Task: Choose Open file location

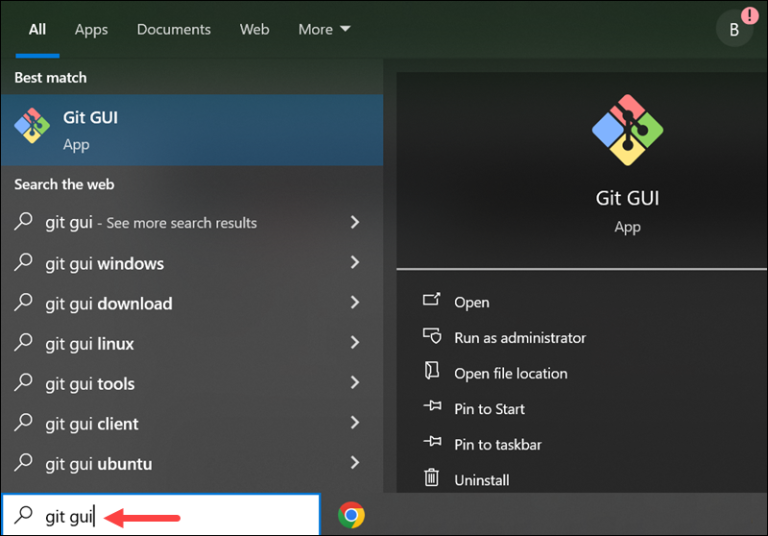Action: (x=510, y=373)
